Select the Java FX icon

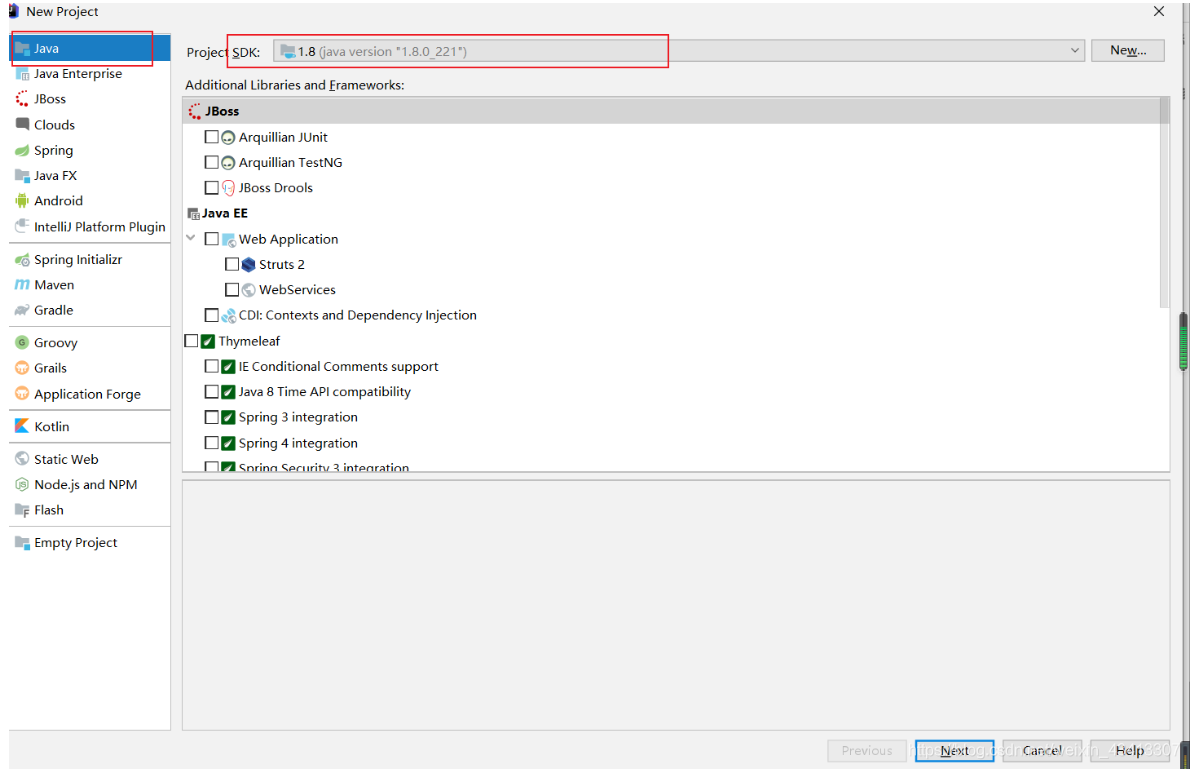tap(22, 175)
